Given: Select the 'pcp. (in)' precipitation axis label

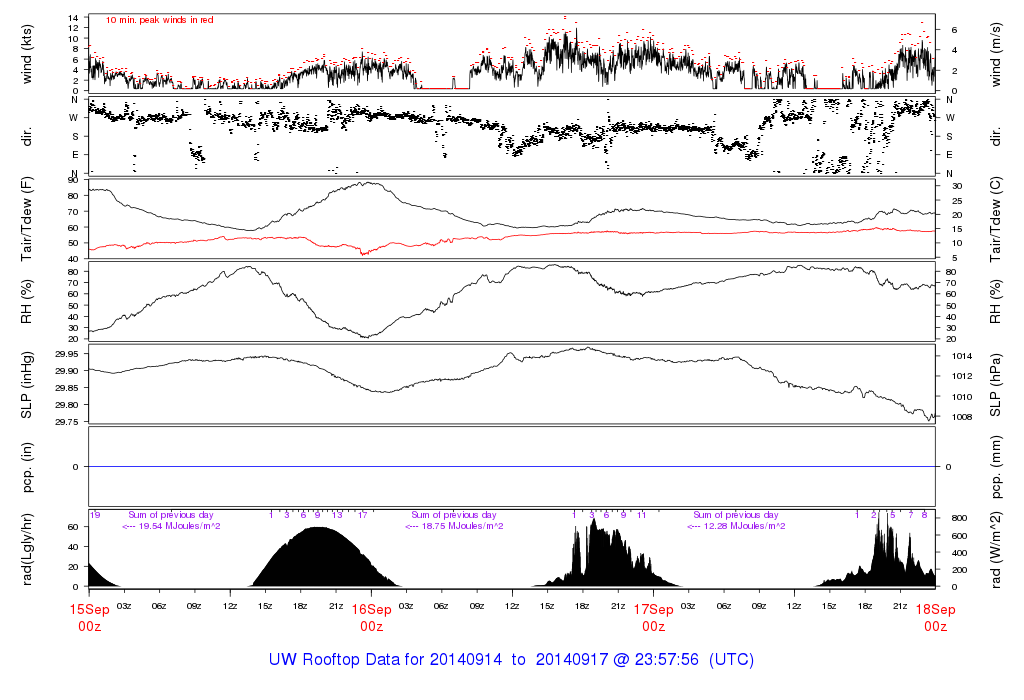Looking at the screenshot, I should click(27, 467).
